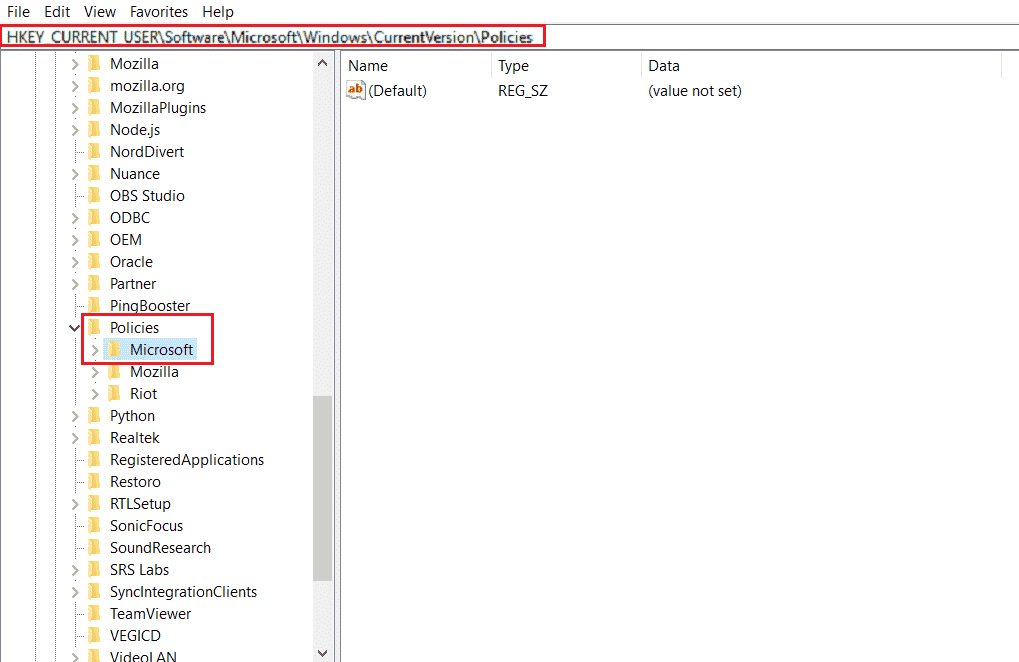Image resolution: width=1019 pixels, height=662 pixels.
Task: Click the PingBooster folder icon
Action: (95, 306)
